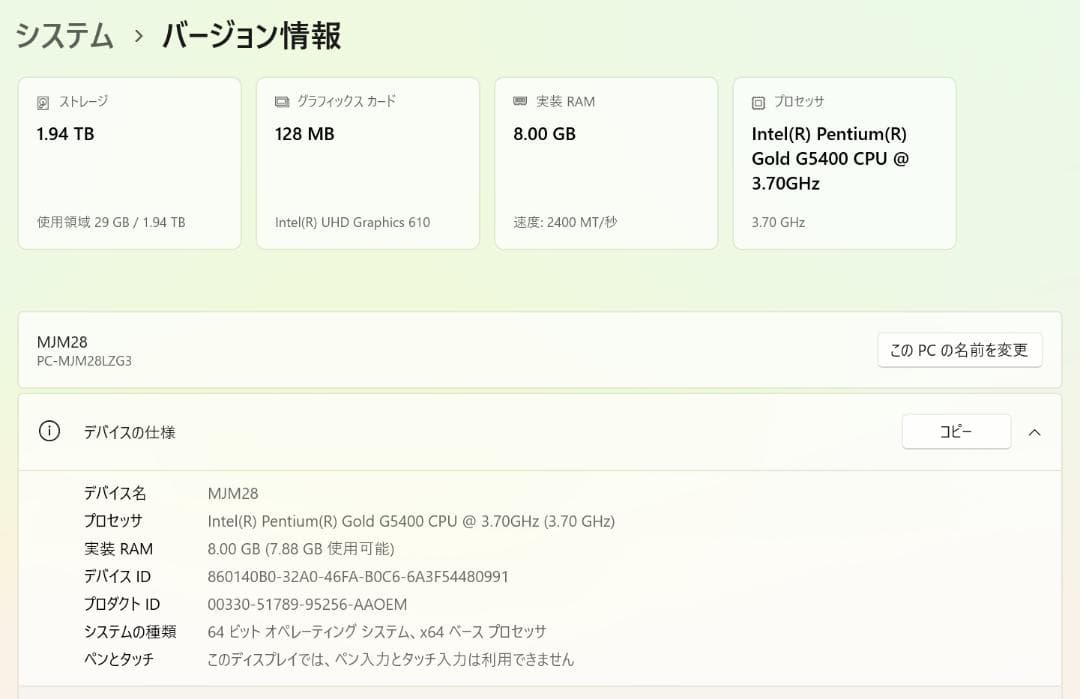Click この PC の名前を変更 button
The width and height of the screenshot is (1080, 699).
[959, 350]
